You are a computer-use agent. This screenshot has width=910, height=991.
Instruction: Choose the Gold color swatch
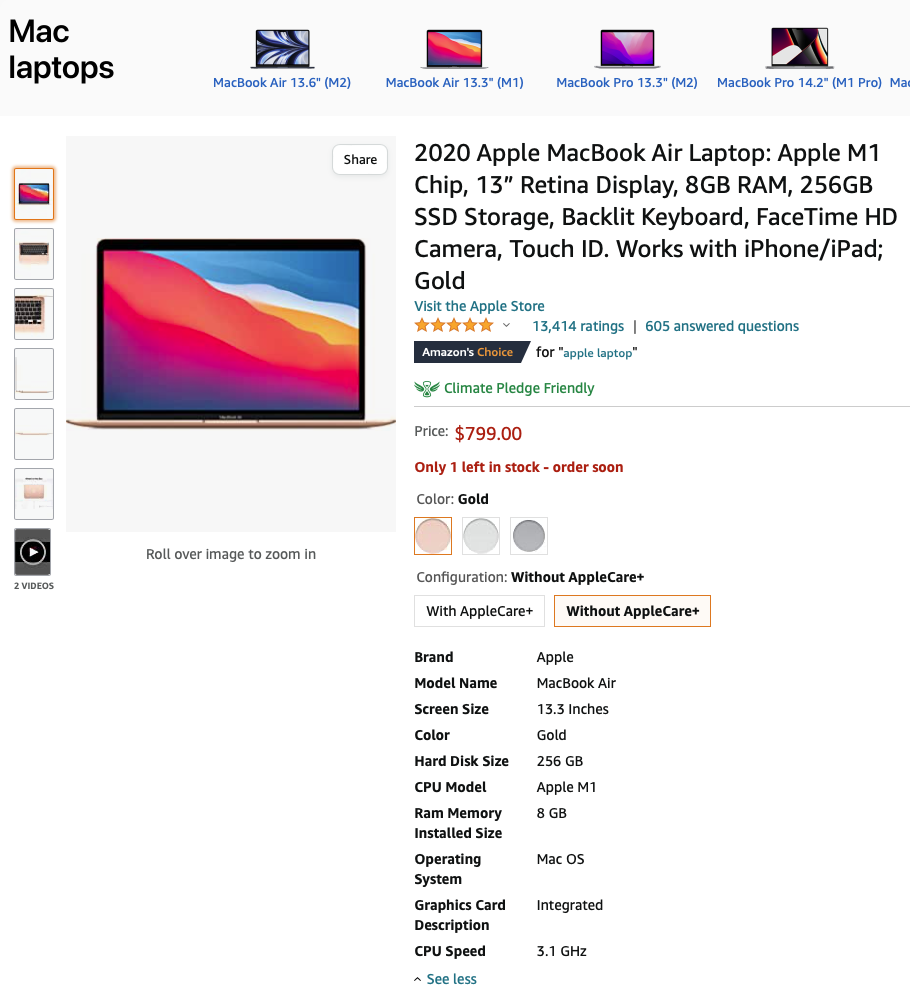tap(433, 536)
